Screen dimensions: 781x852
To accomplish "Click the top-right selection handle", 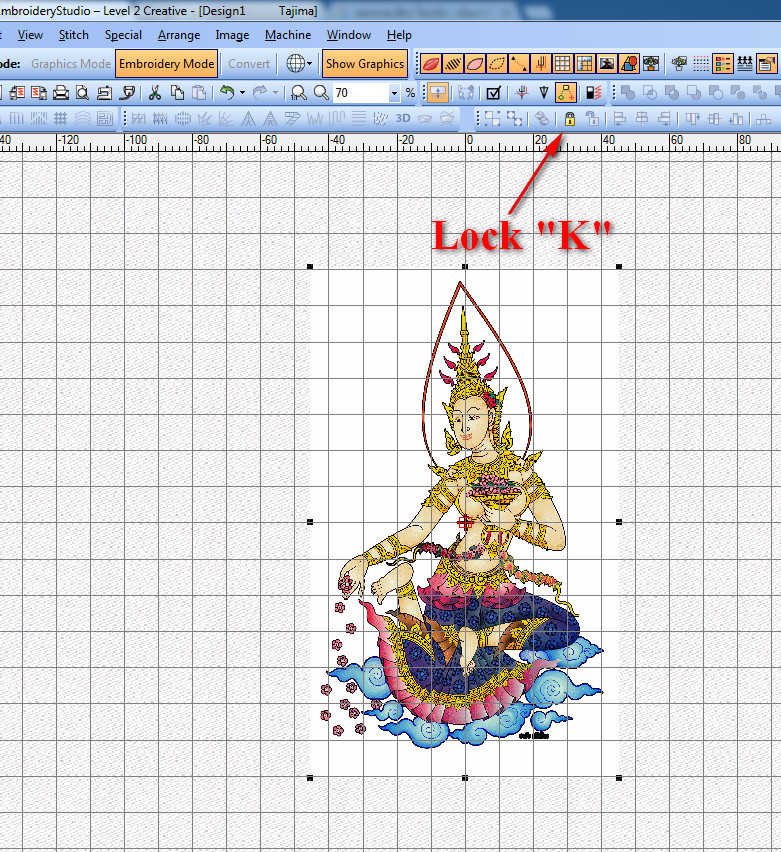I will pos(619,266).
